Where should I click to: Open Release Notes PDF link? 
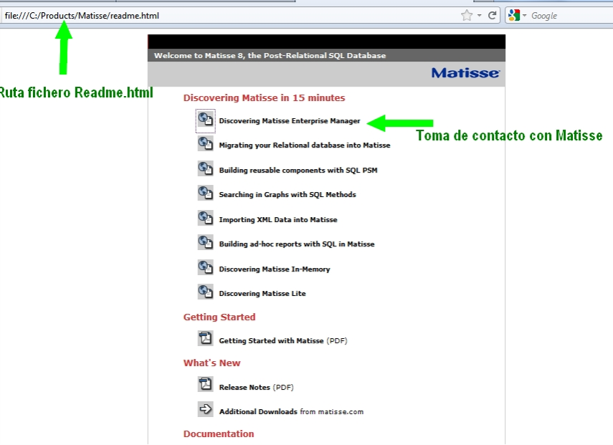(256, 388)
